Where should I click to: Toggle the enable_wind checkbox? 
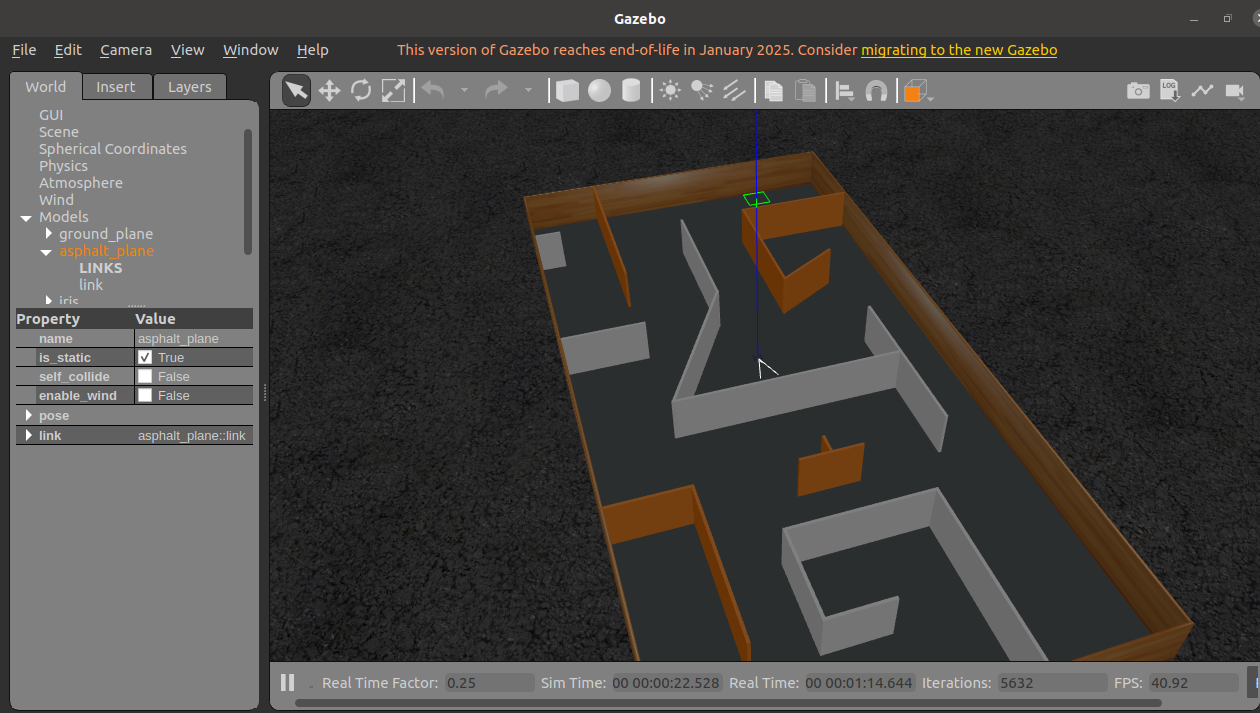tap(145, 396)
